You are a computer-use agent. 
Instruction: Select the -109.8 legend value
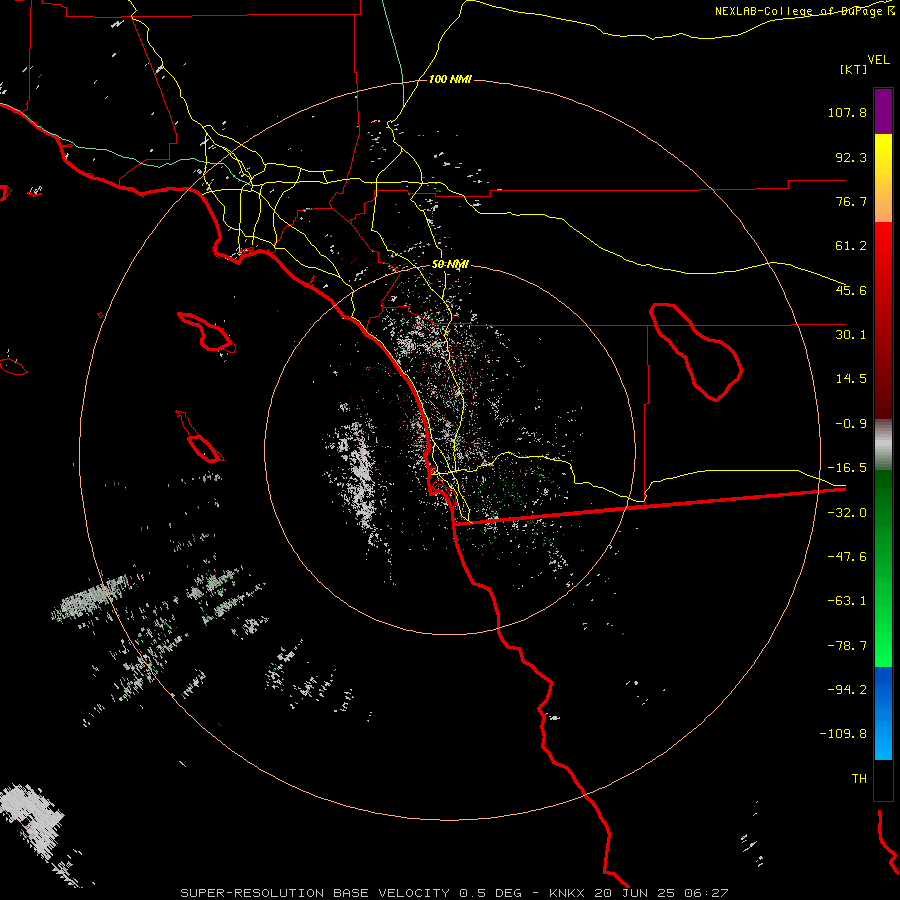(x=843, y=734)
